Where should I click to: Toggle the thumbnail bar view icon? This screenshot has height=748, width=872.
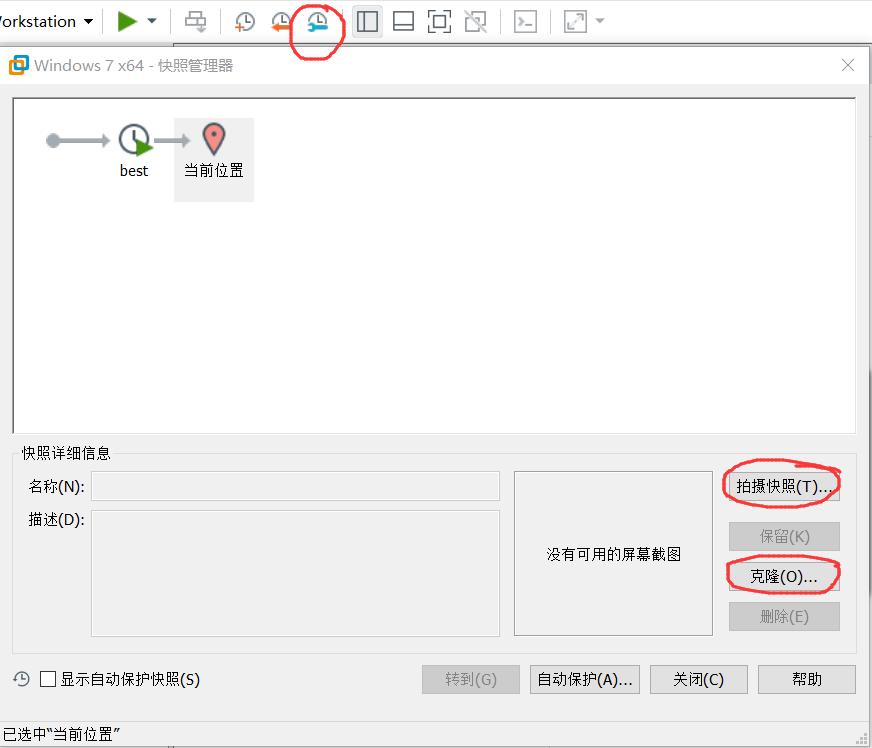[x=403, y=22]
